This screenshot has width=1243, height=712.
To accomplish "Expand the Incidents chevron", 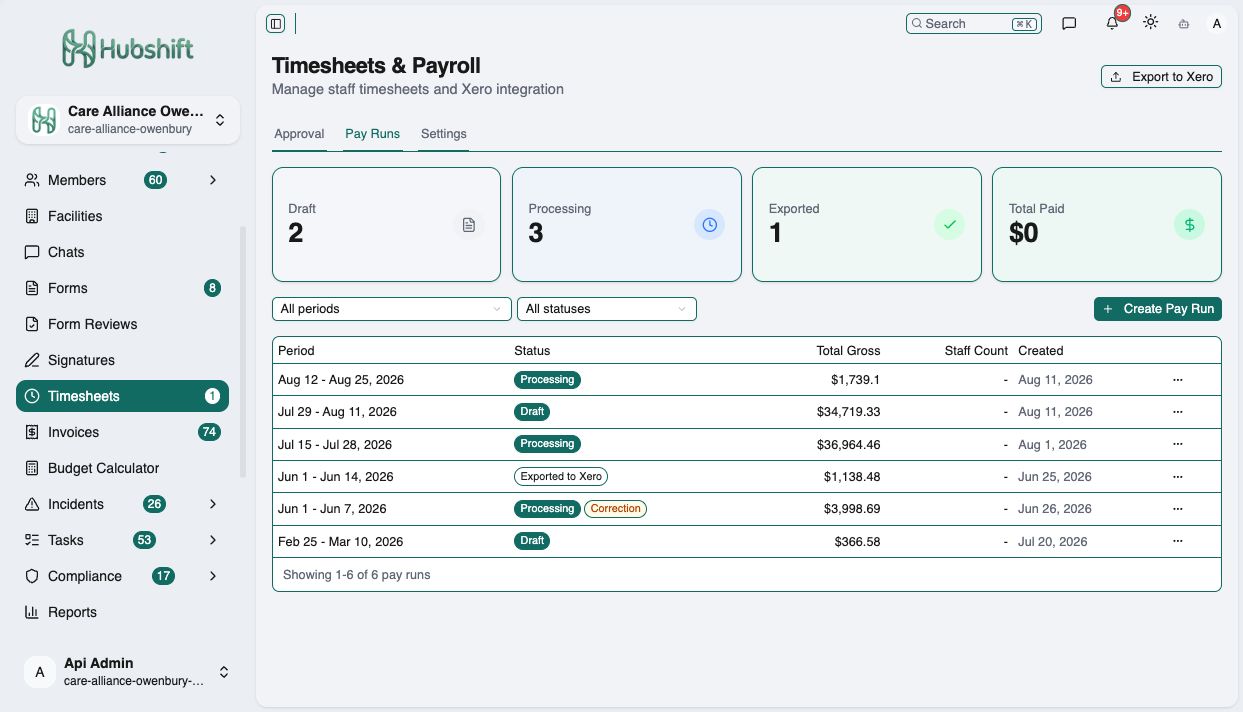I will (x=213, y=504).
